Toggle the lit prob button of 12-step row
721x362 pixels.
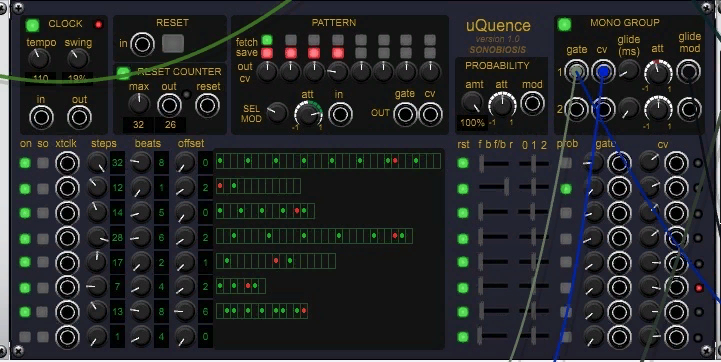point(566,189)
